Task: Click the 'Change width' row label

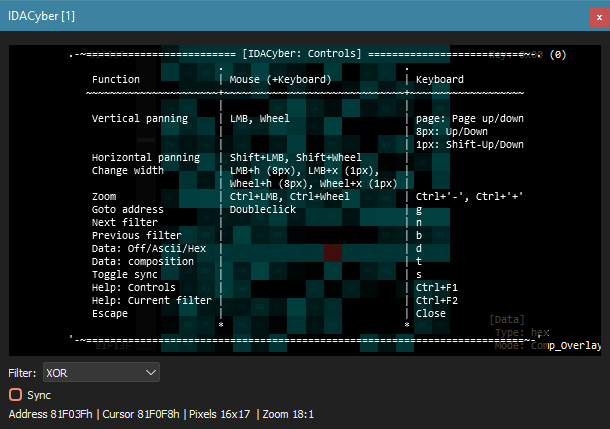Action: pos(128,170)
